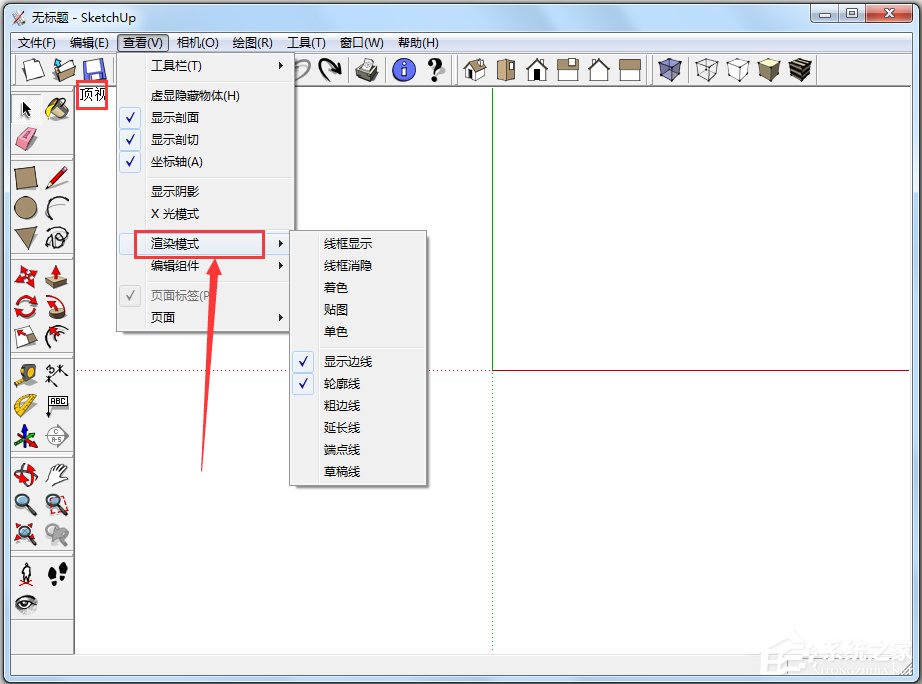This screenshot has height=684, width=922.
Task: Select the Pan hand tool
Action: (x=57, y=475)
